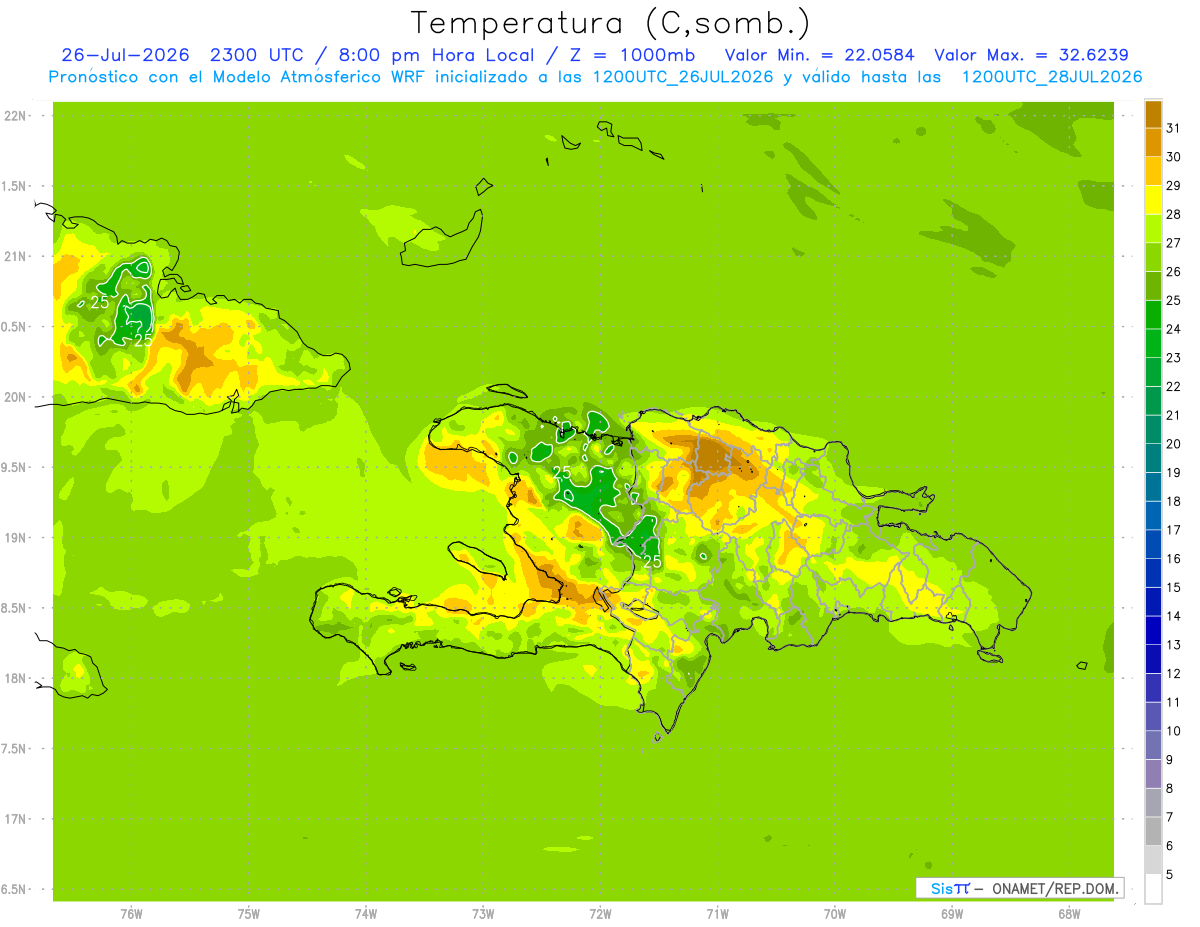1200x927 pixels.
Task: Click legend value 14
Action: click(1173, 616)
